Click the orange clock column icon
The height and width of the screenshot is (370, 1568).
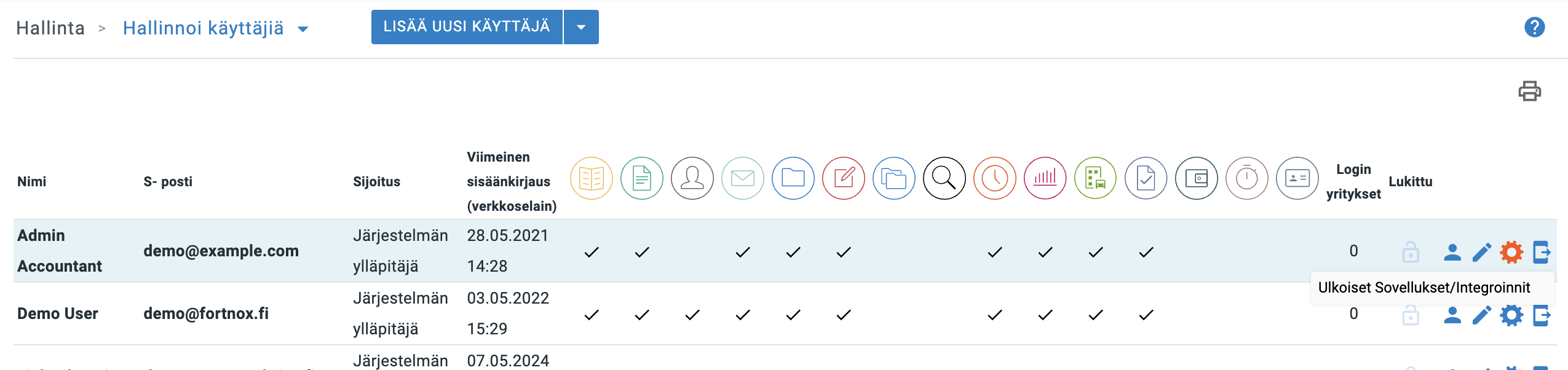(x=994, y=178)
